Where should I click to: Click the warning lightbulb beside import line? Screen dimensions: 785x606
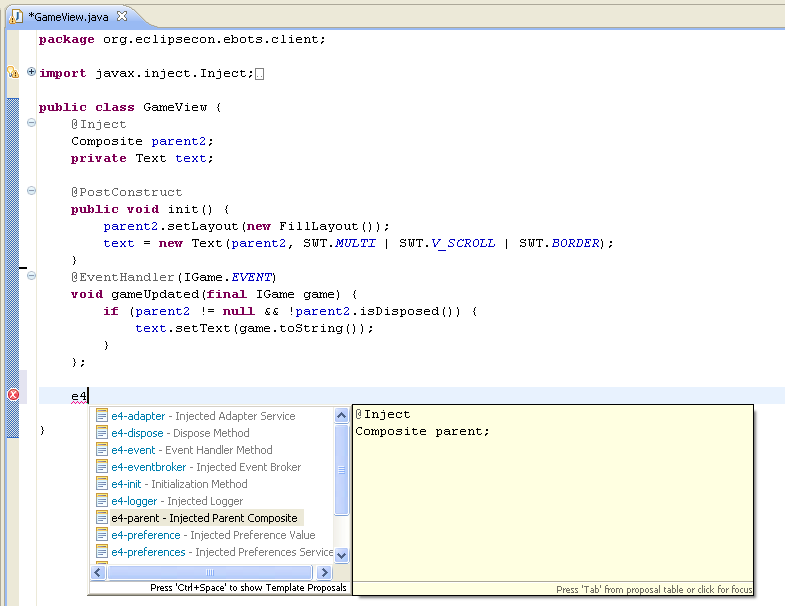click(x=13, y=73)
